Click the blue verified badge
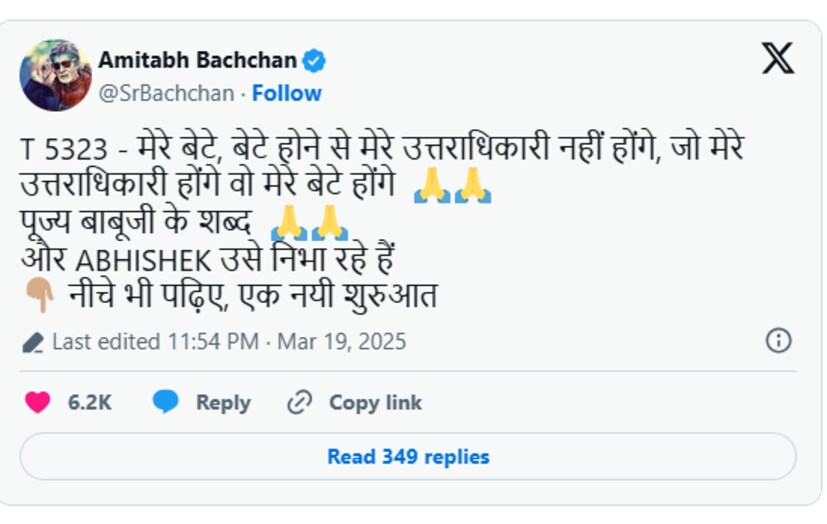Screen dimensions: 827x524 tap(314, 61)
